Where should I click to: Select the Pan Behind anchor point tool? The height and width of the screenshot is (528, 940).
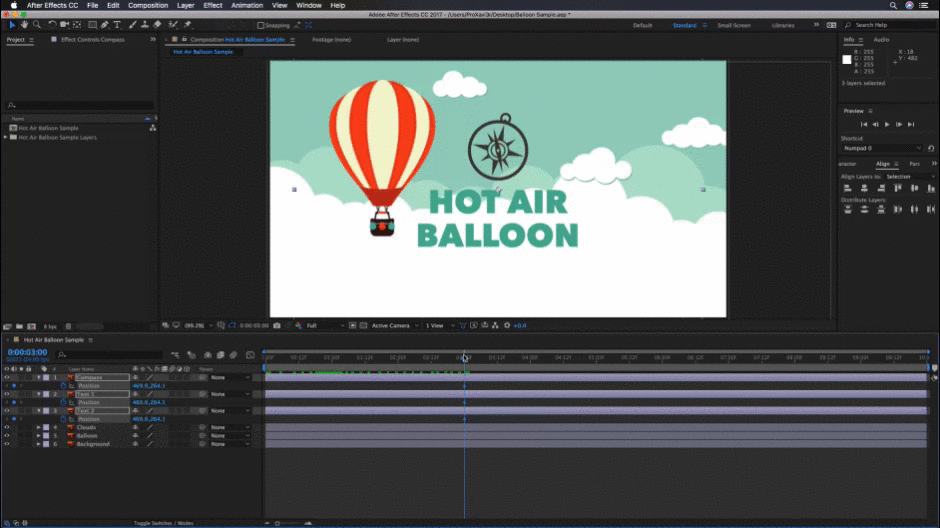(77, 25)
